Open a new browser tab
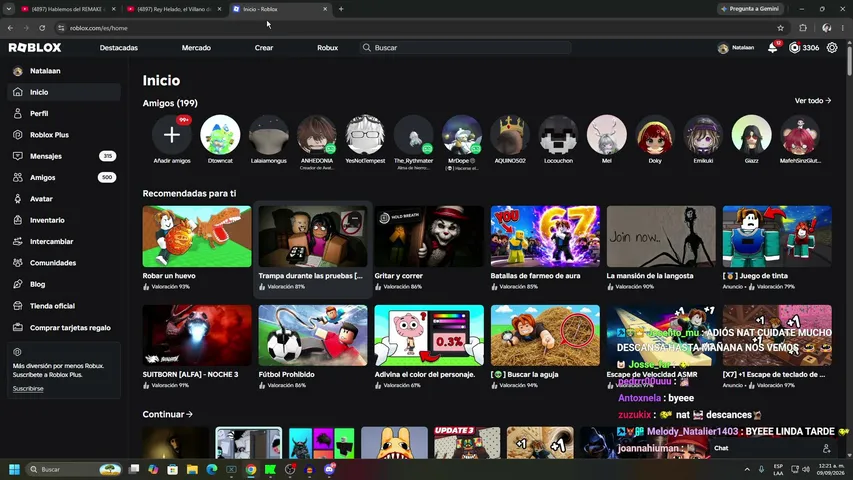Image resolution: width=853 pixels, height=480 pixels. click(341, 9)
